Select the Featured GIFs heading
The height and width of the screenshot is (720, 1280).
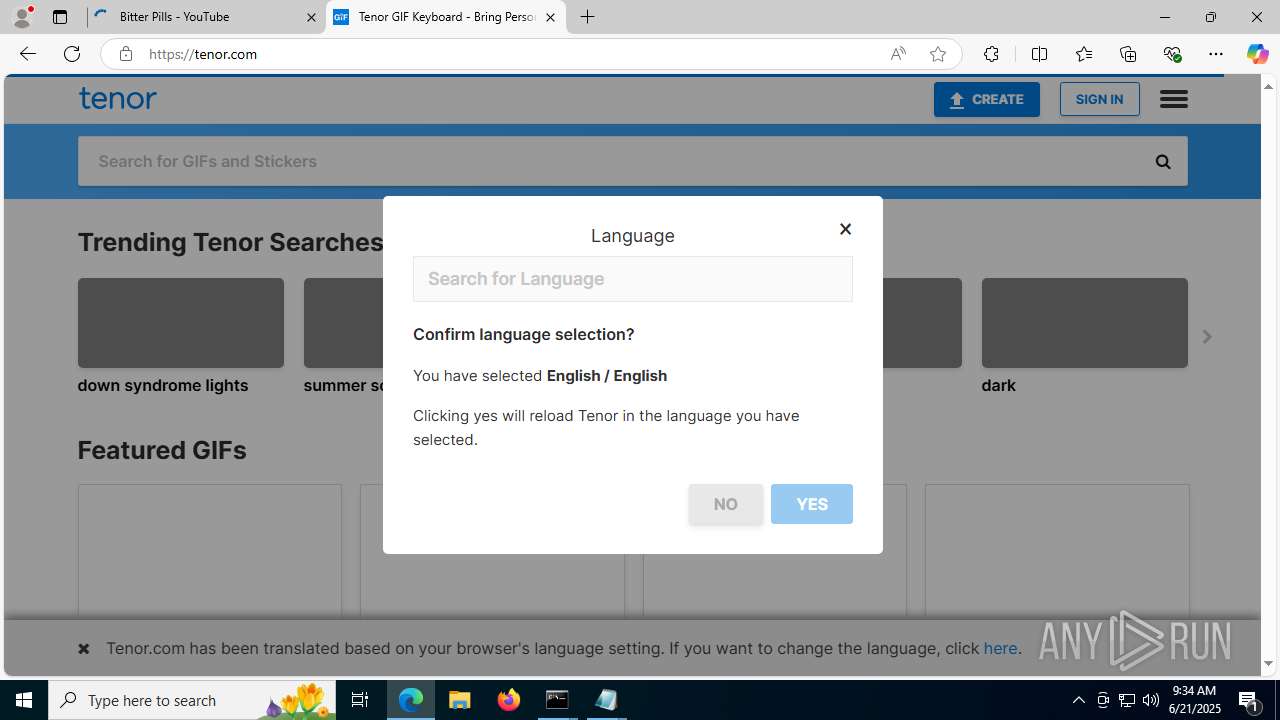[162, 450]
